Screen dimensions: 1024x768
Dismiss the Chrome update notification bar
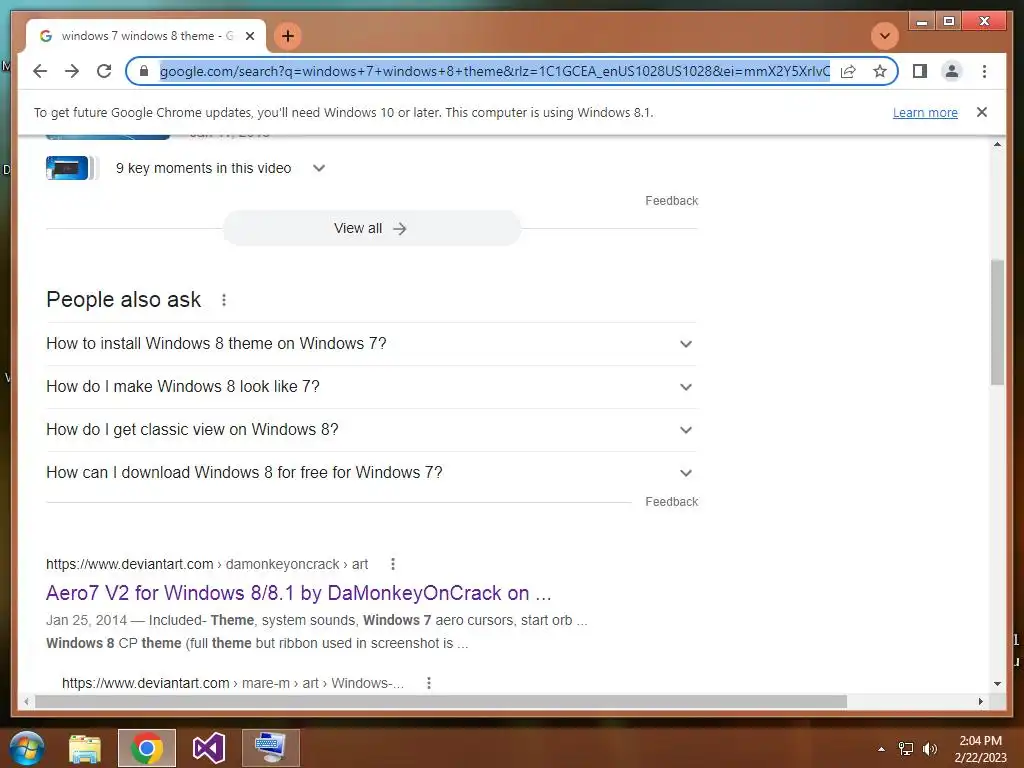point(982,112)
